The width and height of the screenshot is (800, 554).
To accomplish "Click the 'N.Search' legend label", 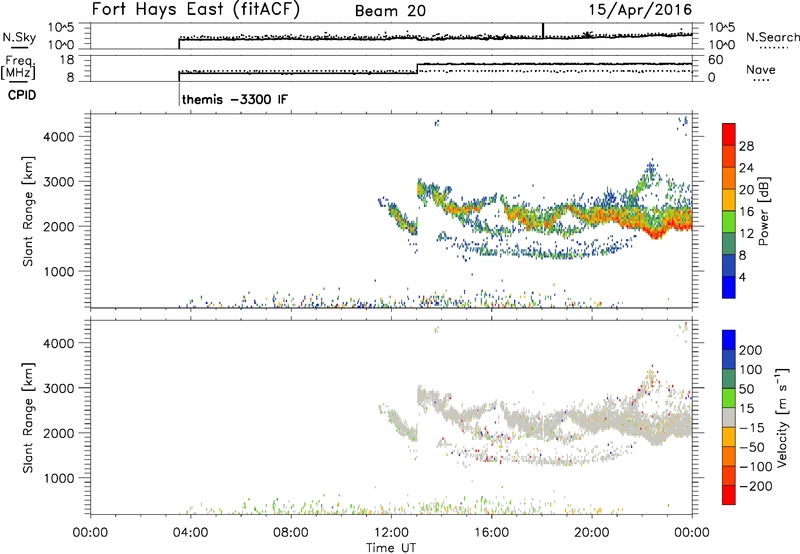I will click(x=772, y=37).
